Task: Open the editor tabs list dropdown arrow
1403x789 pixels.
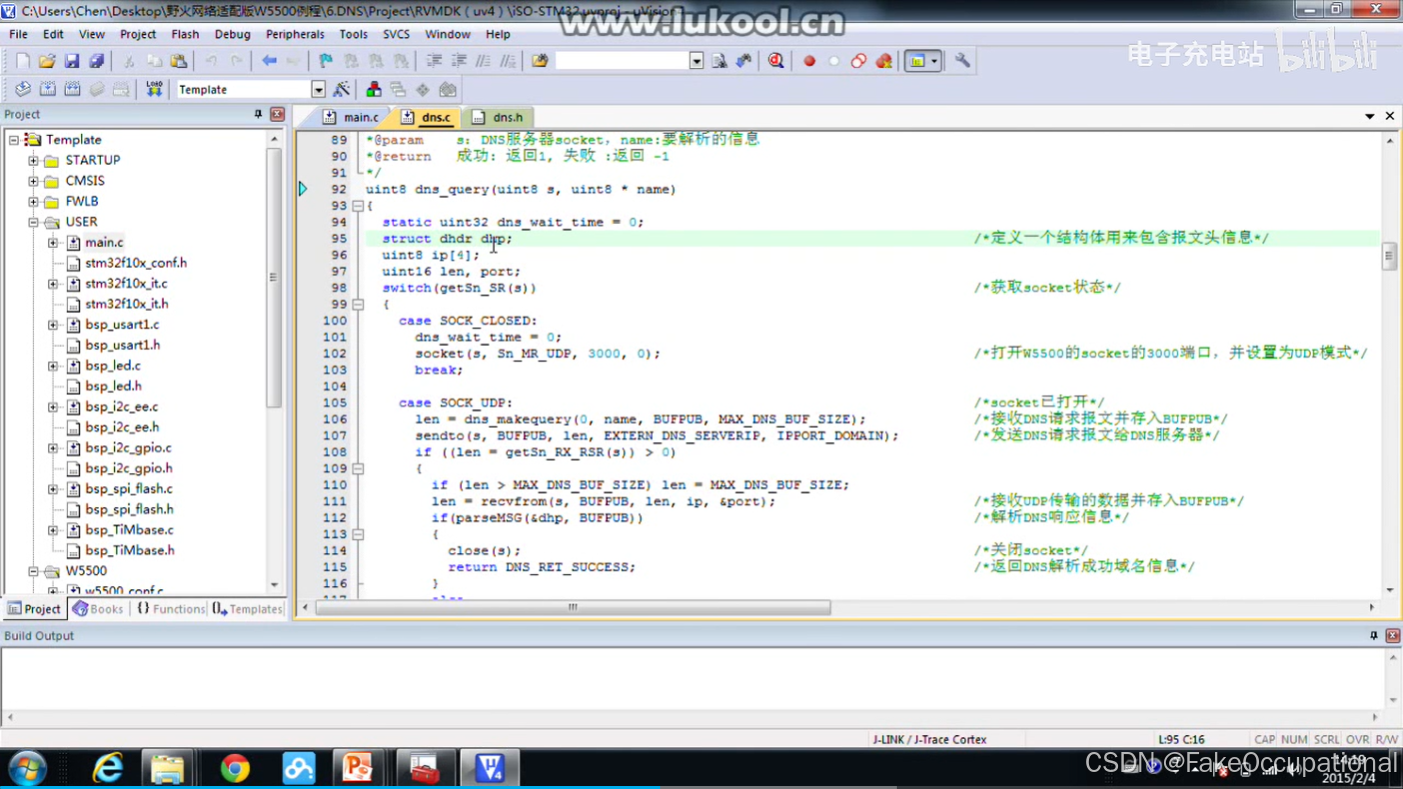Action: (1370, 117)
